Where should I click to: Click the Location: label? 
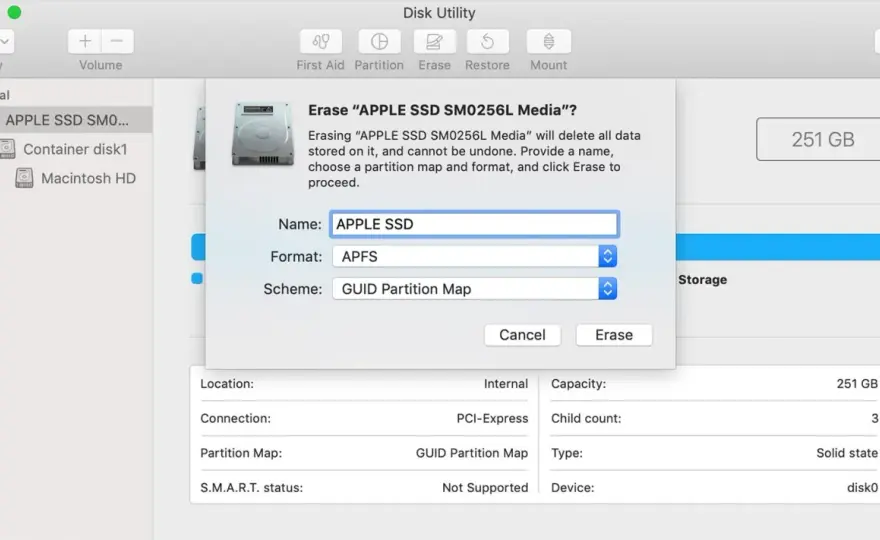(227, 384)
